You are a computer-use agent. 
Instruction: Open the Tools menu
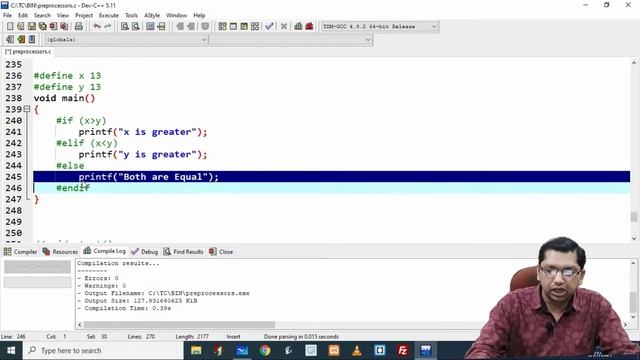(x=131, y=15)
